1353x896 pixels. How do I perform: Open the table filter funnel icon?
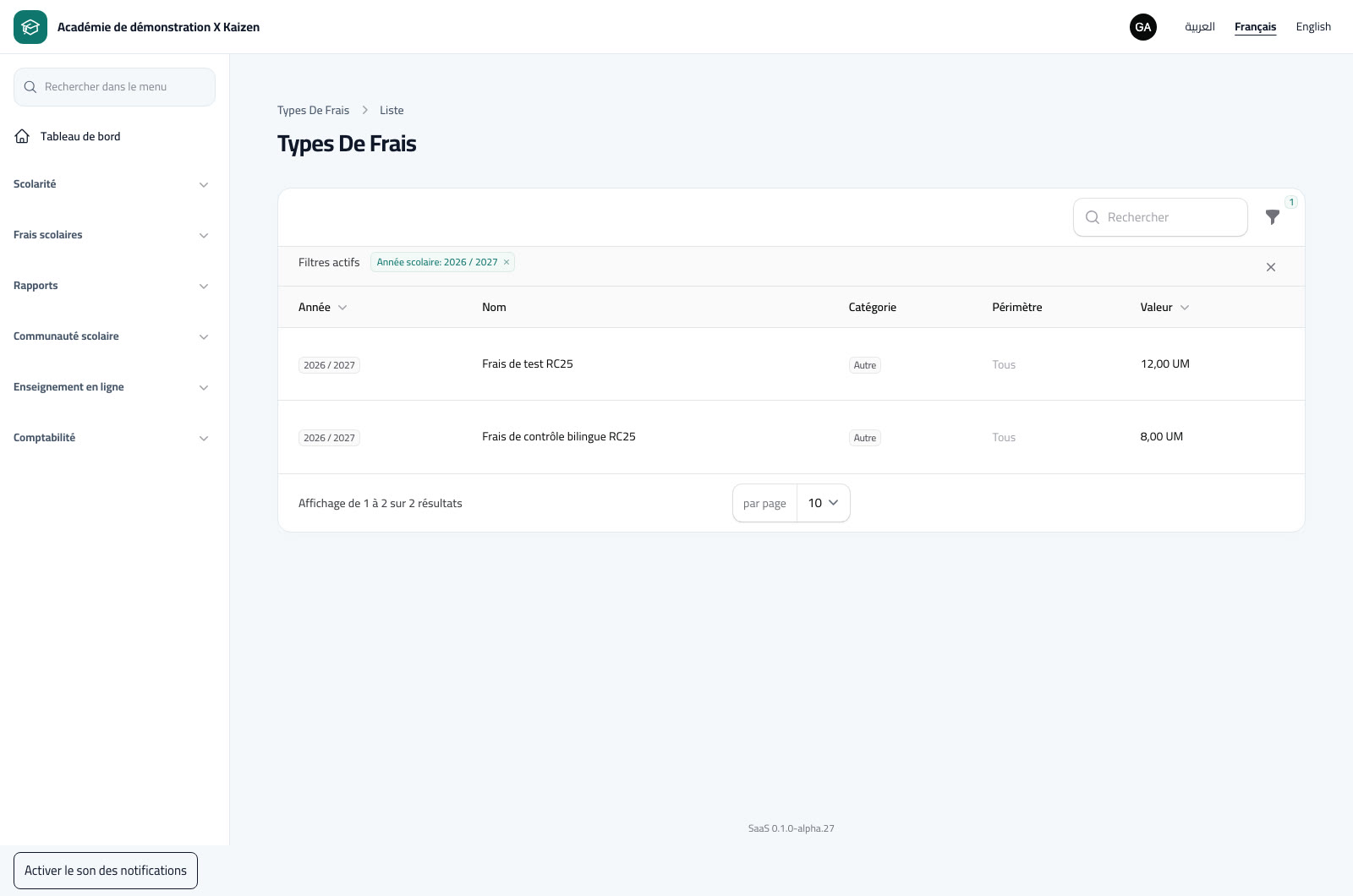point(1272,217)
